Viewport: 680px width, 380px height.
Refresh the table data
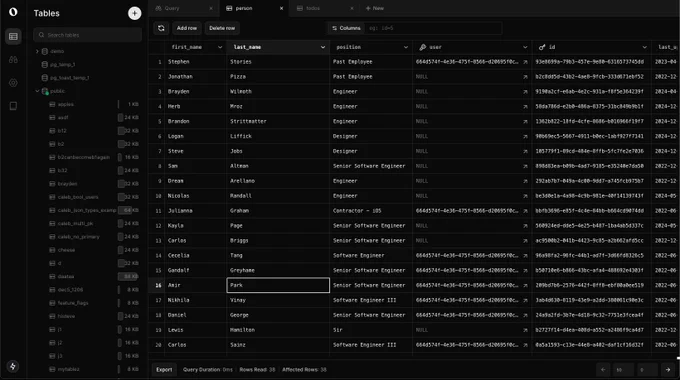(x=161, y=28)
